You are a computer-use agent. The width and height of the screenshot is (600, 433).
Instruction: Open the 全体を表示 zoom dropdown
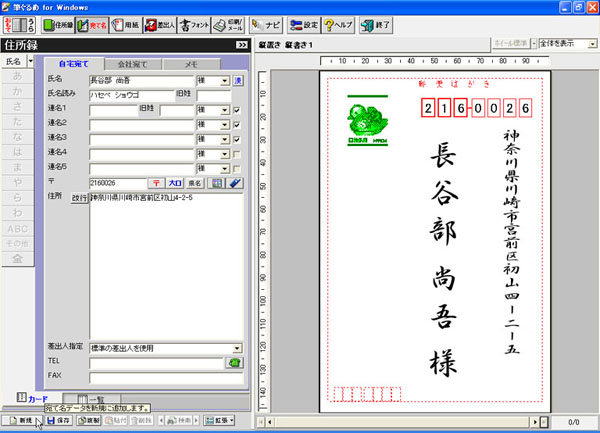[585, 43]
